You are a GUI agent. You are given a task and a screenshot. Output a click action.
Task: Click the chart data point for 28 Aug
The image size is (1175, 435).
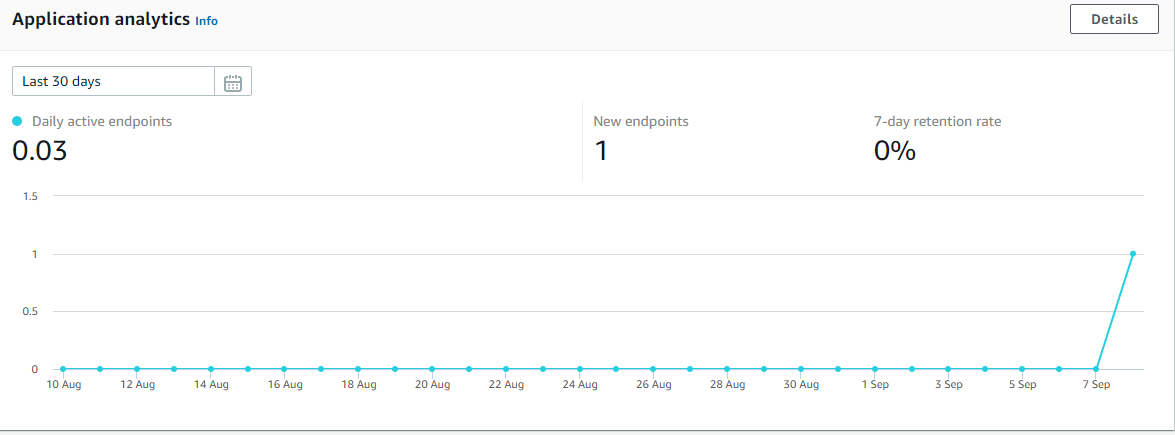727,369
